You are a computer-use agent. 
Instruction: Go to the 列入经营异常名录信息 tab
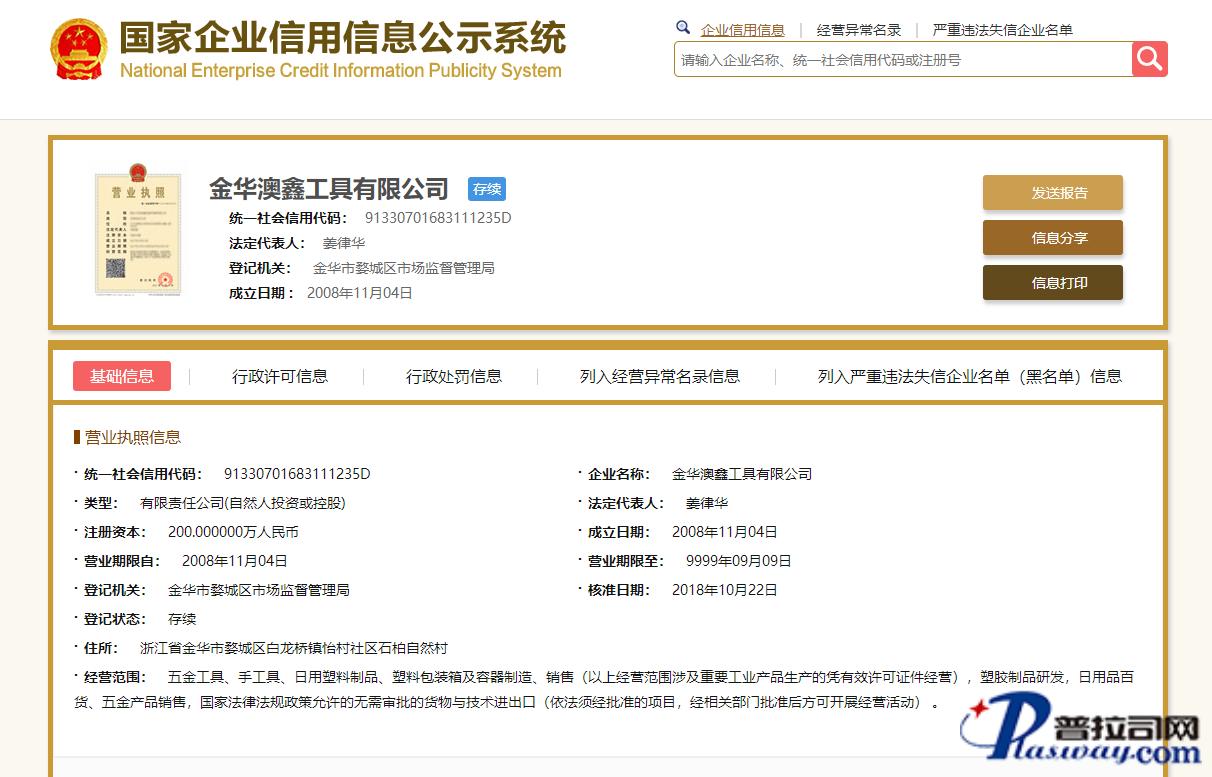660,376
